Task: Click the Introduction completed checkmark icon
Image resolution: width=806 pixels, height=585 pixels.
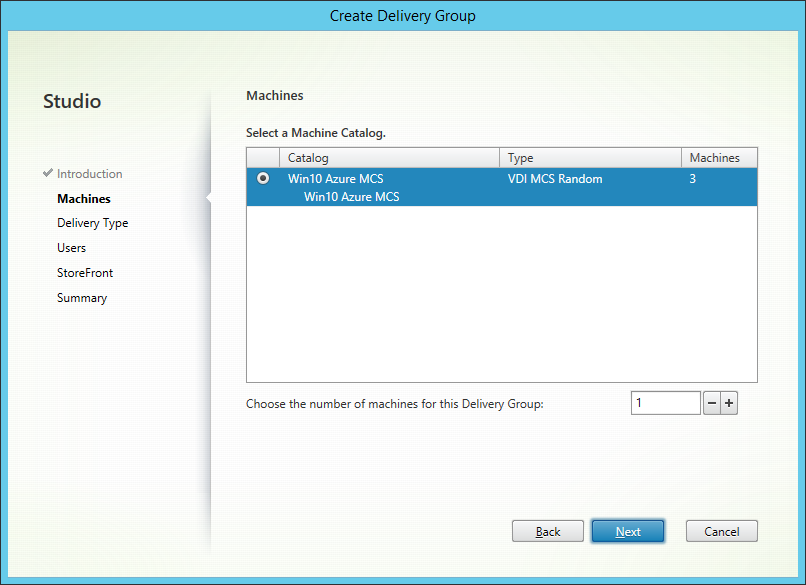Action: point(48,173)
